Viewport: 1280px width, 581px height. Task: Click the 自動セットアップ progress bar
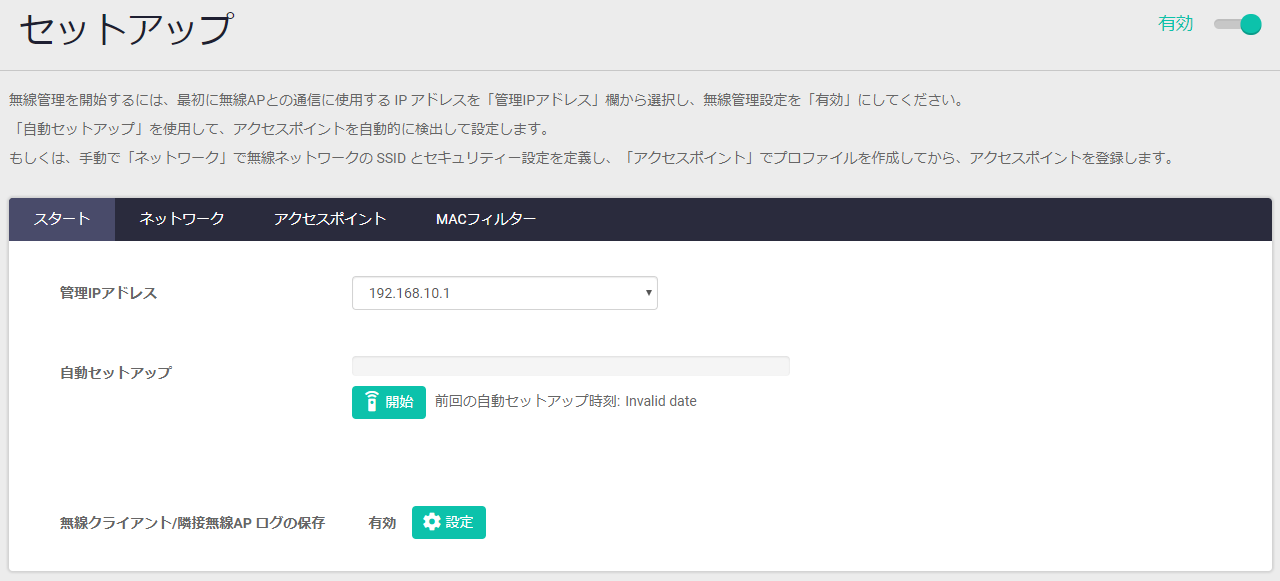(570, 366)
